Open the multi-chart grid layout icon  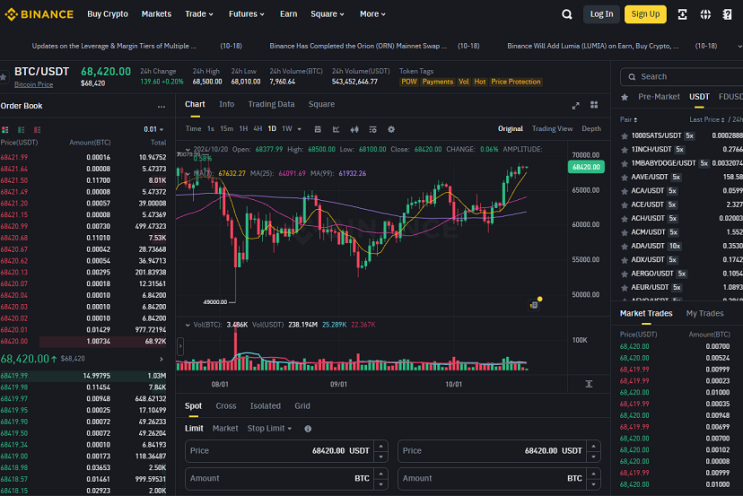tap(594, 105)
